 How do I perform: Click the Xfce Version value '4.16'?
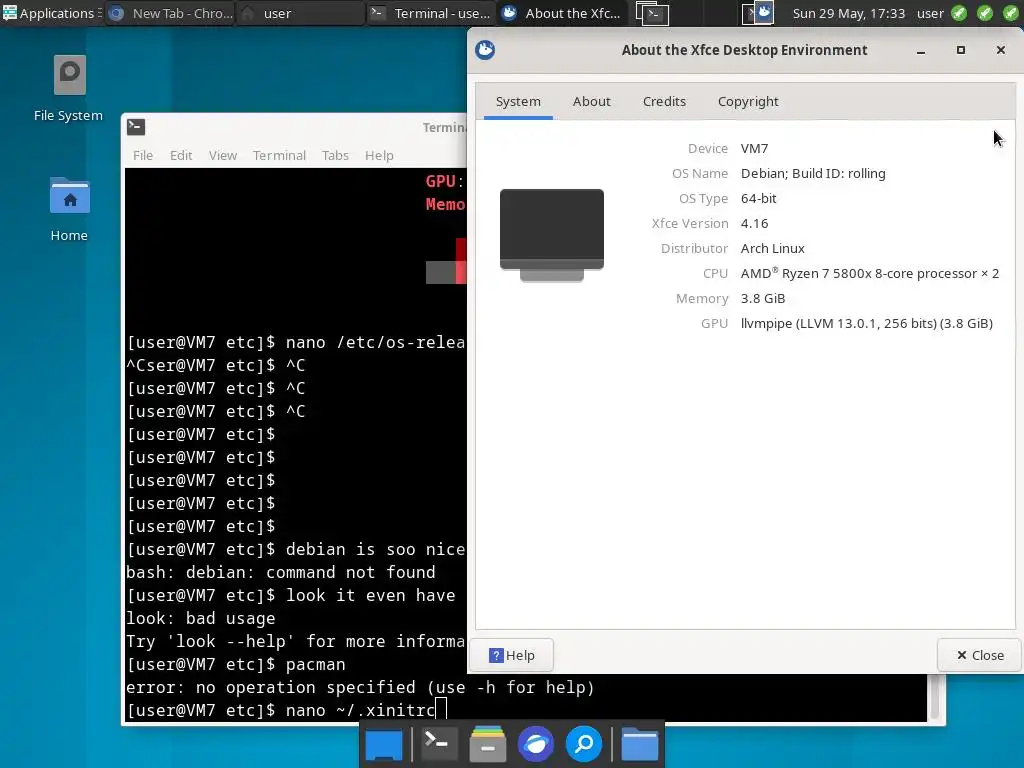click(754, 223)
